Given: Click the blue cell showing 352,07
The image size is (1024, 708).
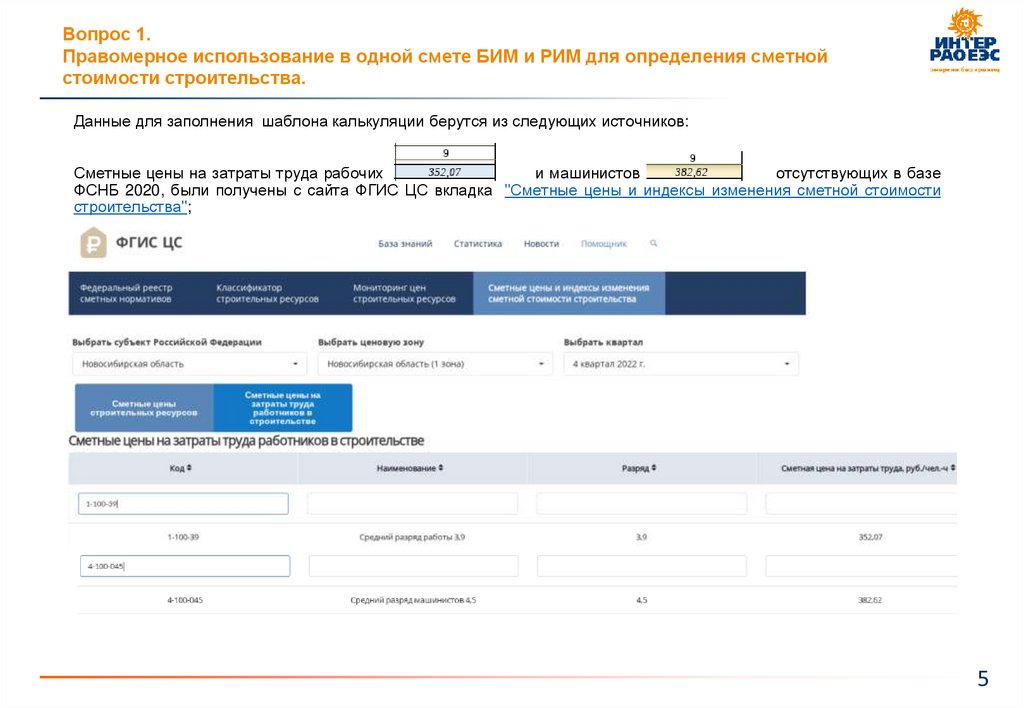Looking at the screenshot, I should pyautogui.click(x=445, y=172).
